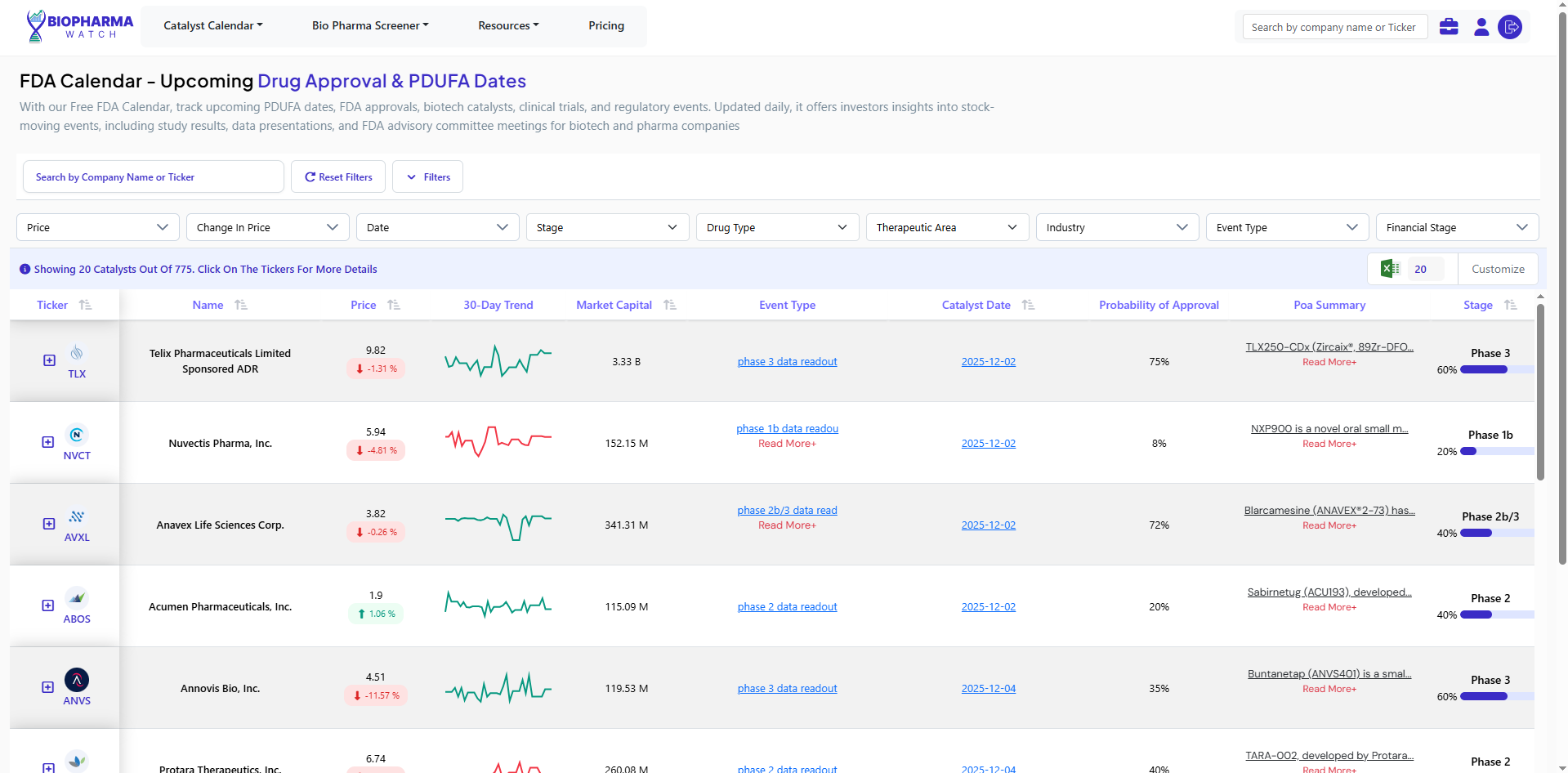Toggle the Filters panel button

point(427,176)
